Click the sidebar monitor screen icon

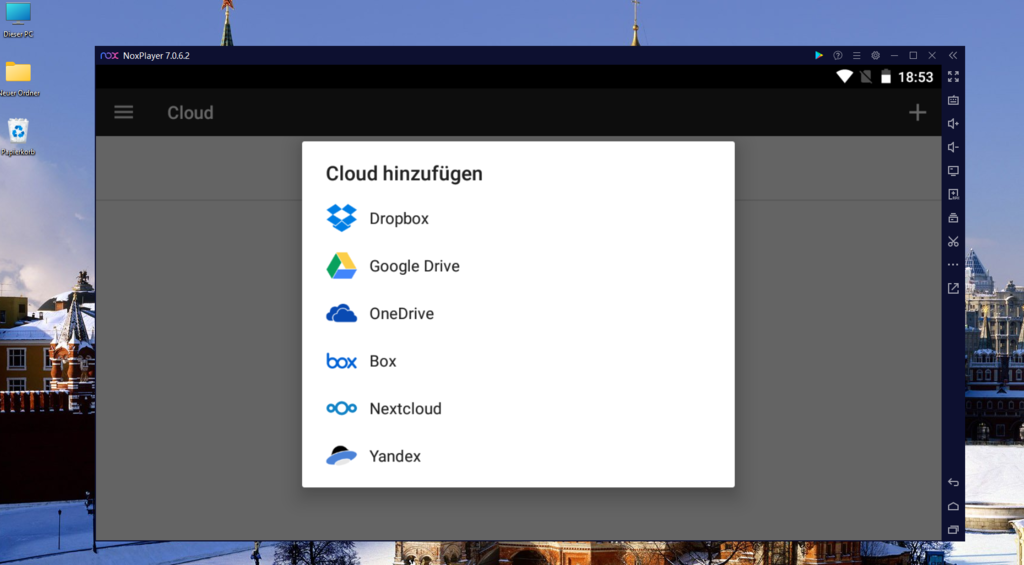tap(953, 170)
